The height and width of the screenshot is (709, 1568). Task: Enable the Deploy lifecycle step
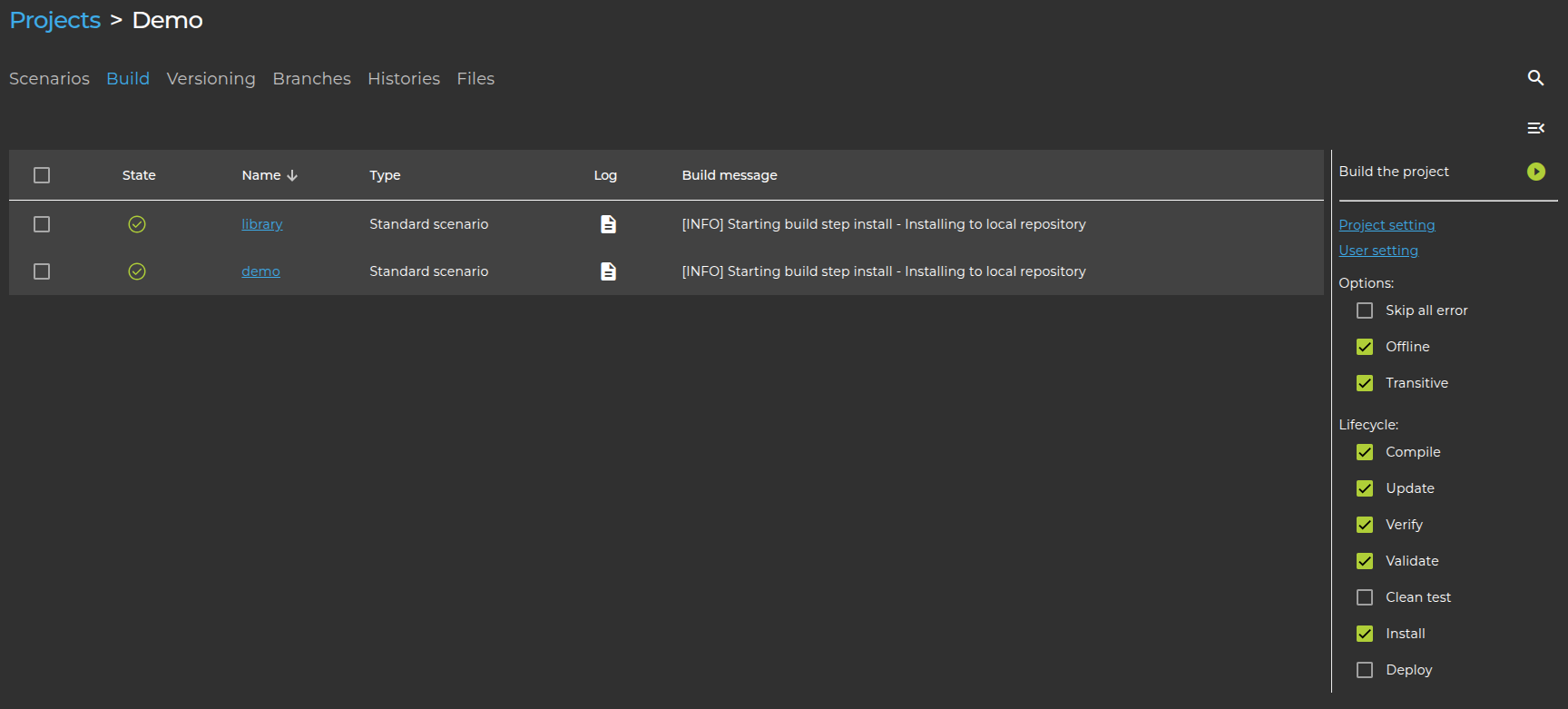coord(1365,670)
